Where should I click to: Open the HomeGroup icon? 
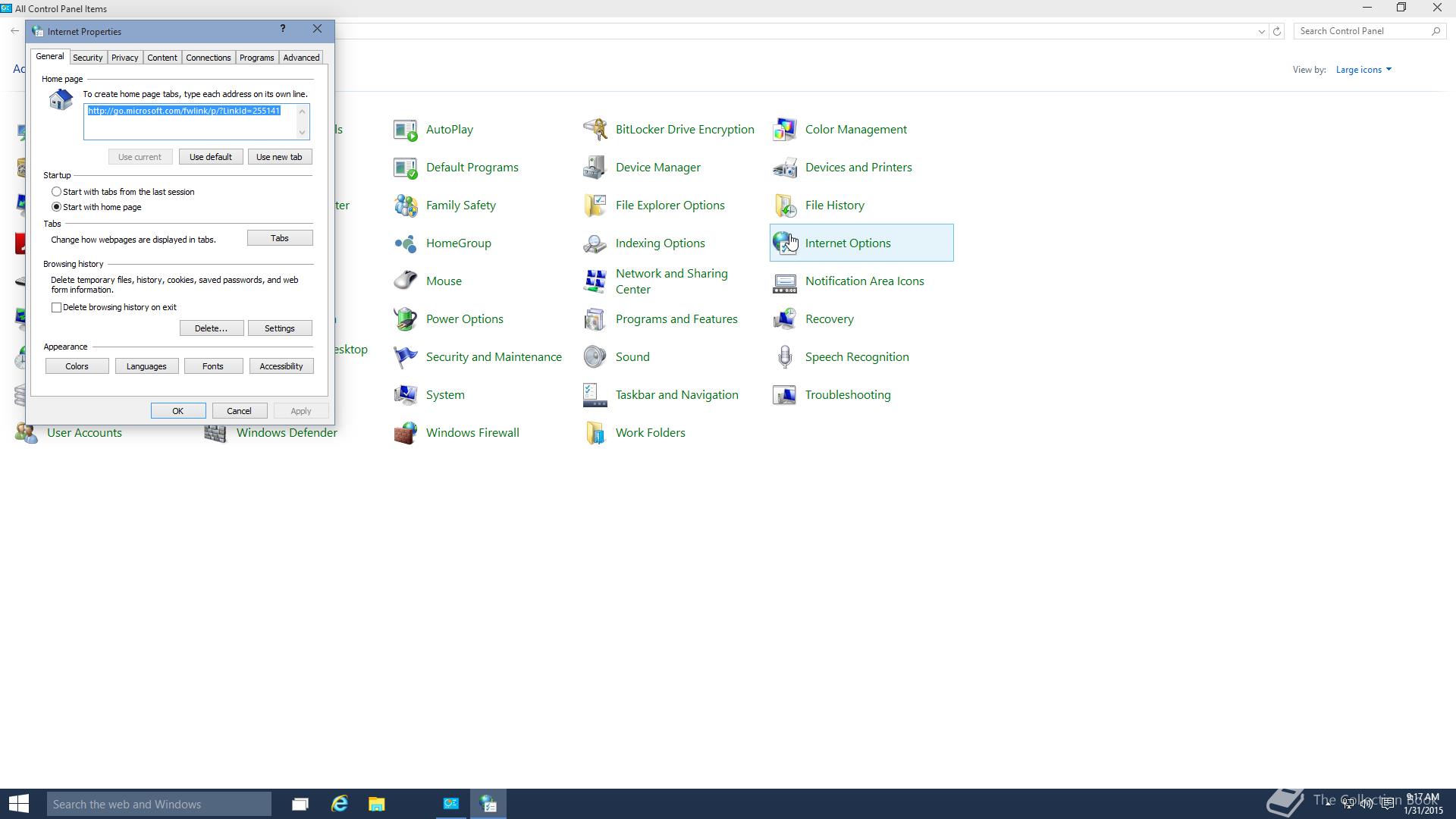(406, 243)
